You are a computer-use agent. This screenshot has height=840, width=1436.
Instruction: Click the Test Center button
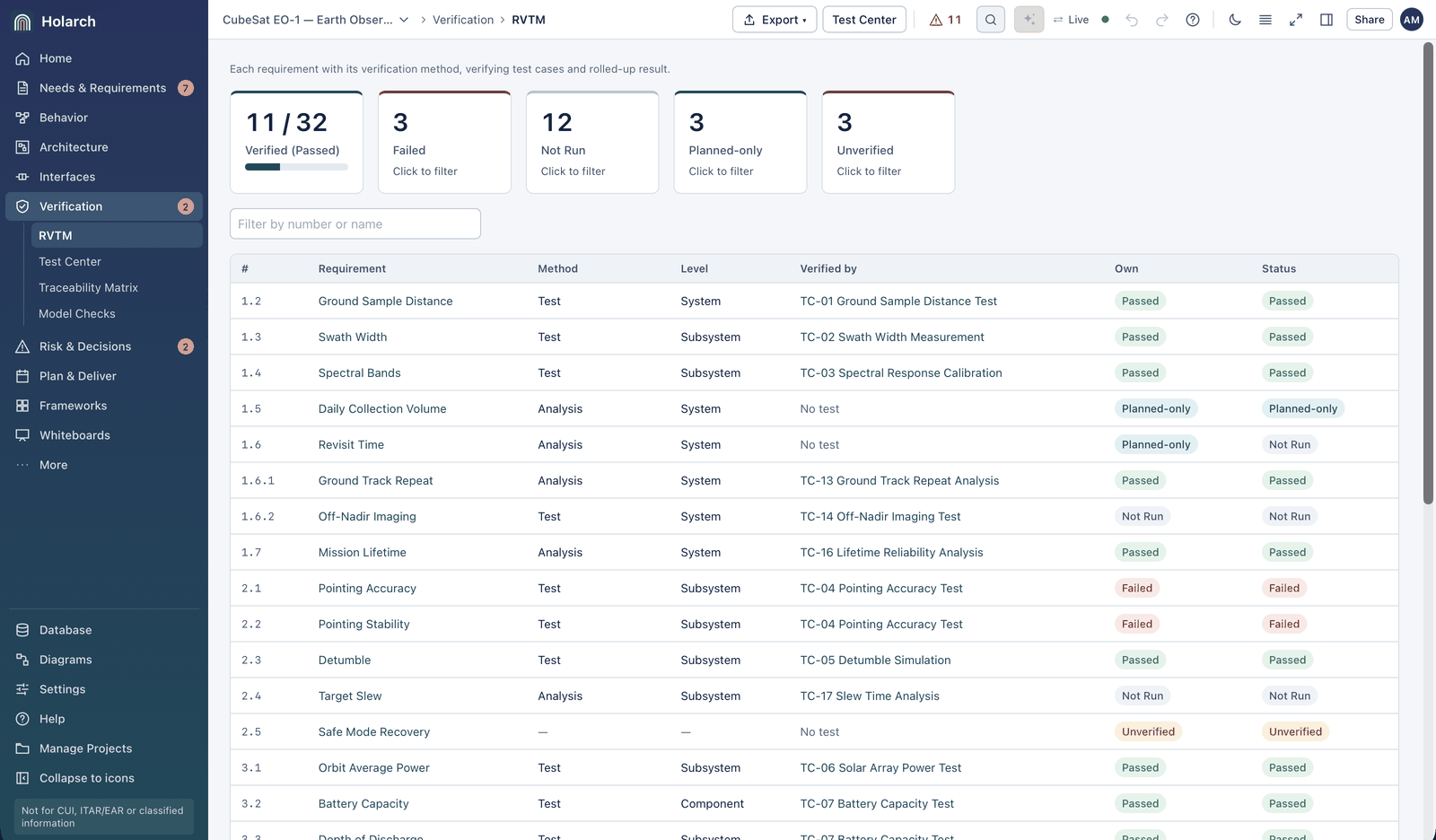tap(864, 20)
